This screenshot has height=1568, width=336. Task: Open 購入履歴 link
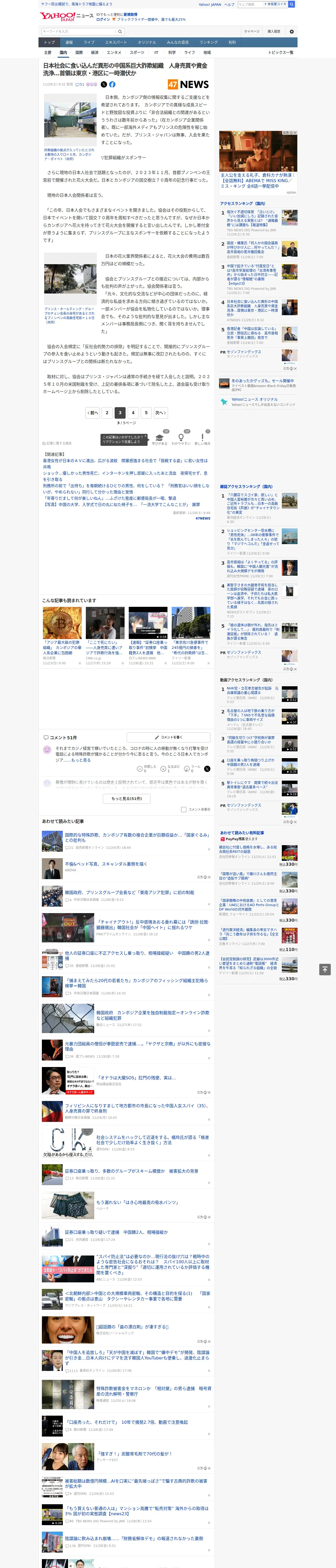click(274, 31)
